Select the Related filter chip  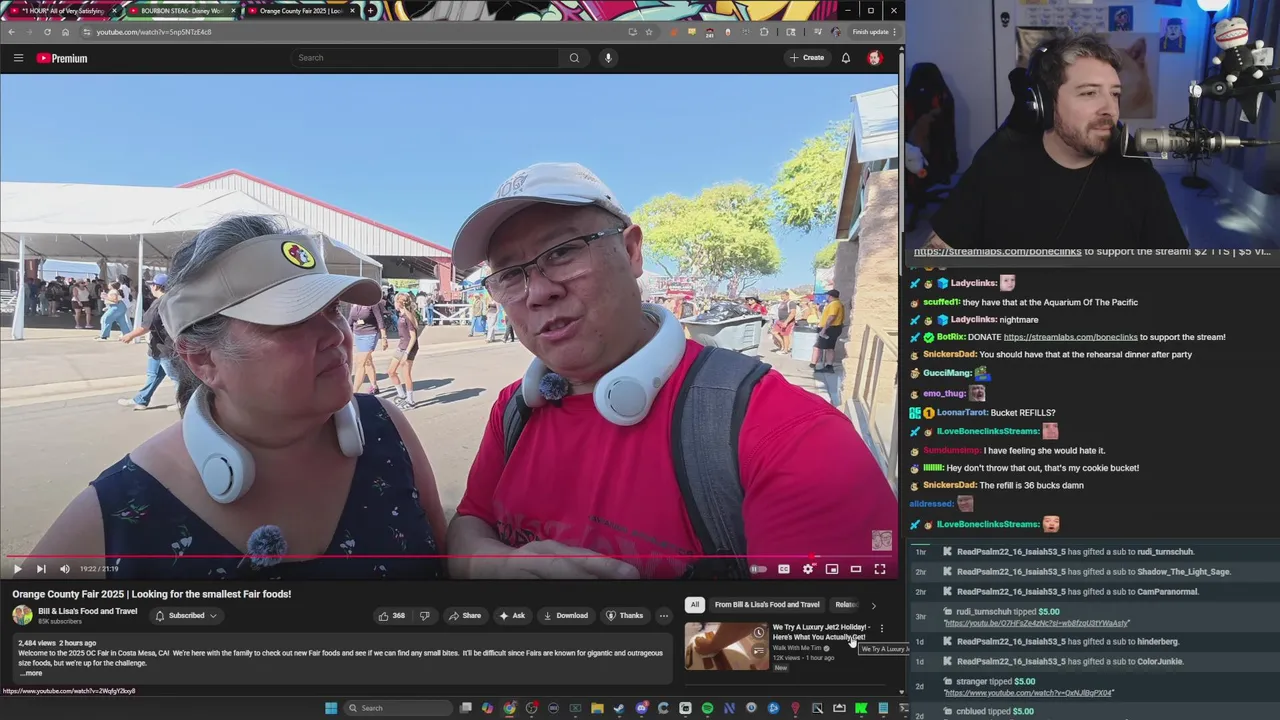847,604
